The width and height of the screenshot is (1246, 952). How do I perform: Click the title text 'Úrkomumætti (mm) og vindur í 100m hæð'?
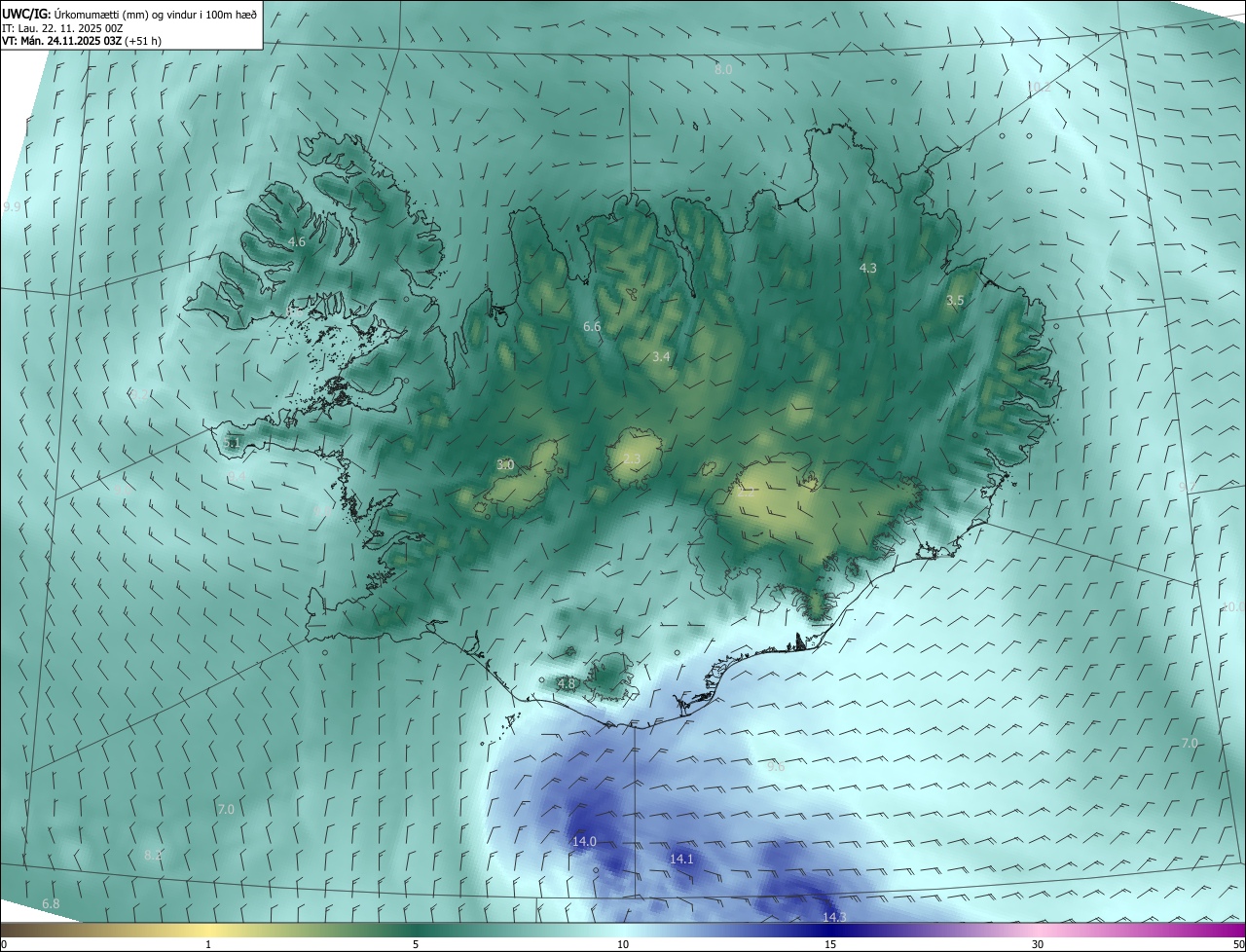coord(155,14)
